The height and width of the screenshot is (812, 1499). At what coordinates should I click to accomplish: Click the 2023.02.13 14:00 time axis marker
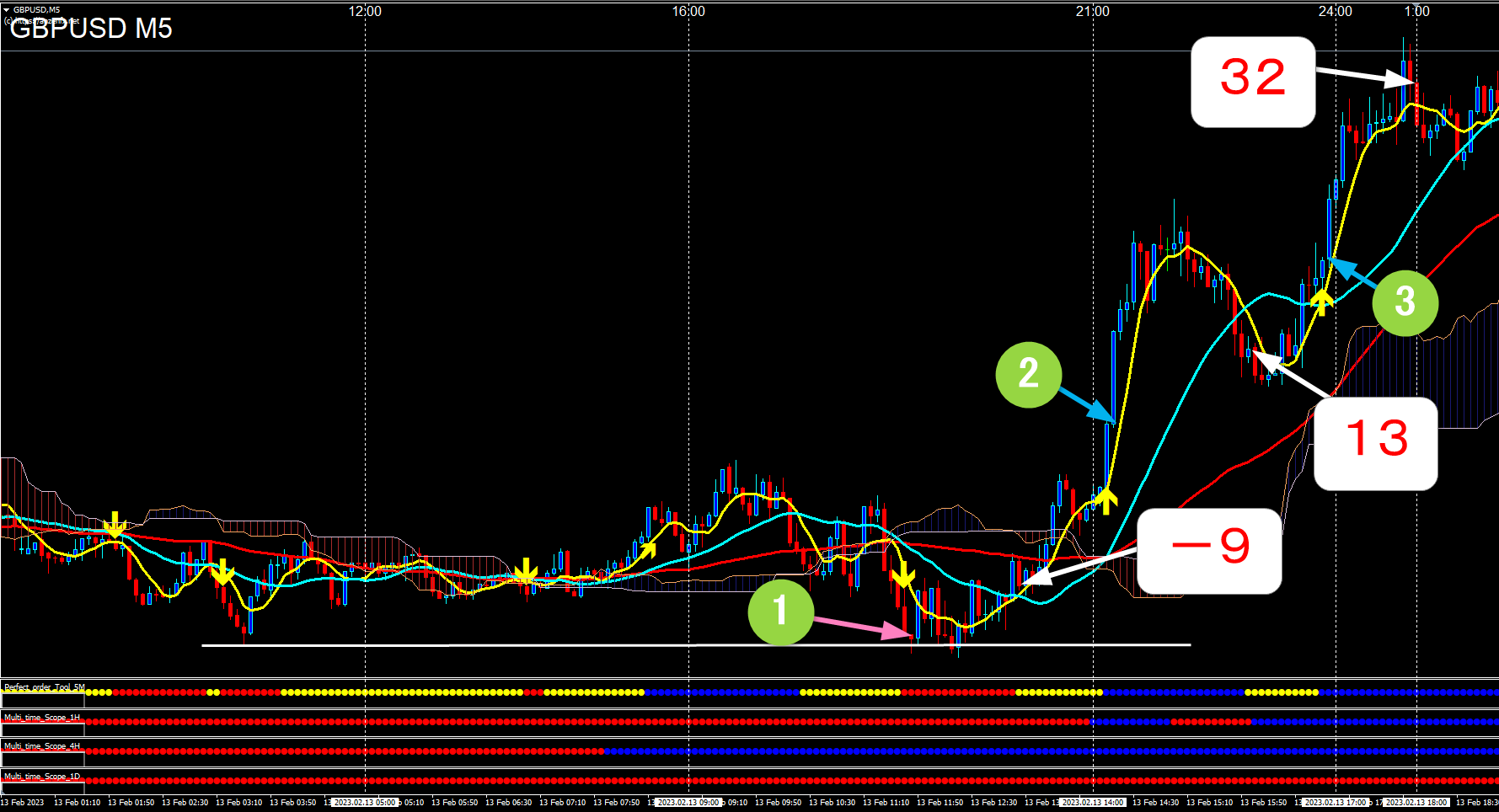point(1093,803)
